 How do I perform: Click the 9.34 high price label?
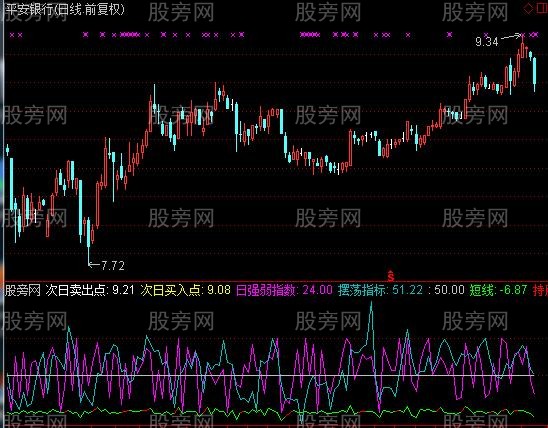[x=486, y=42]
